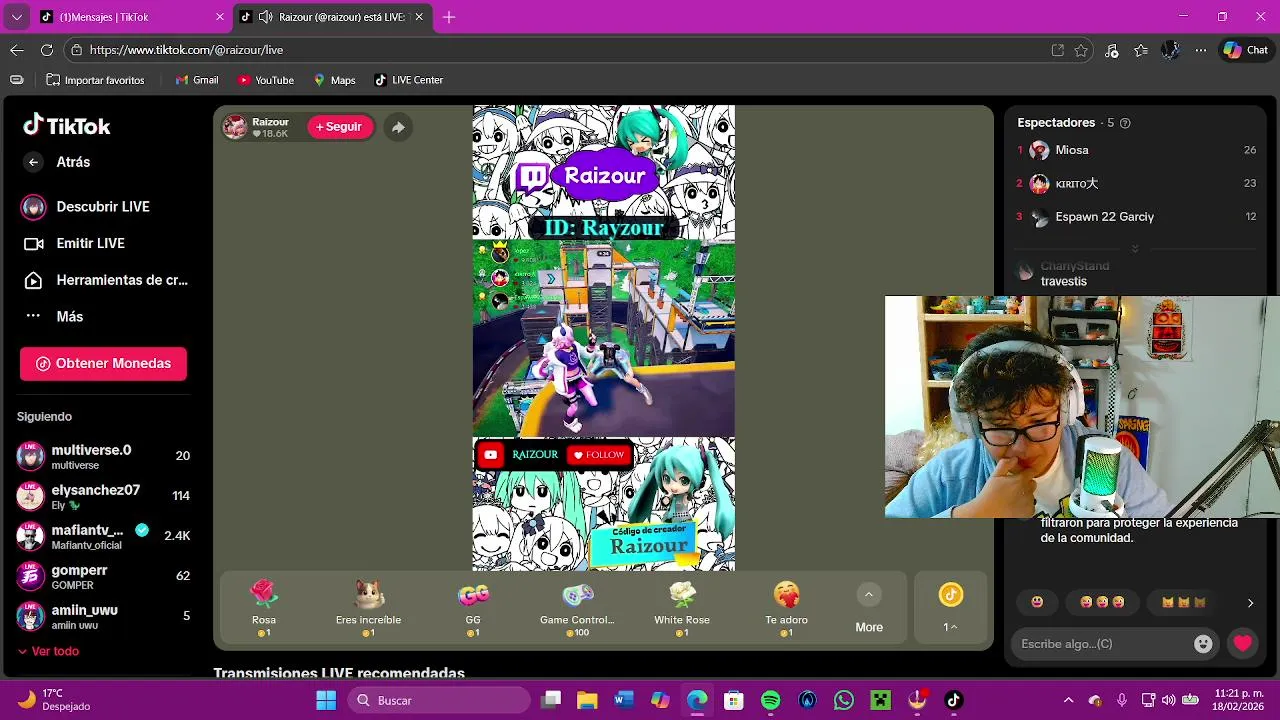The width and height of the screenshot is (1280, 720).
Task: Open Gmail bookmark
Action: click(196, 80)
